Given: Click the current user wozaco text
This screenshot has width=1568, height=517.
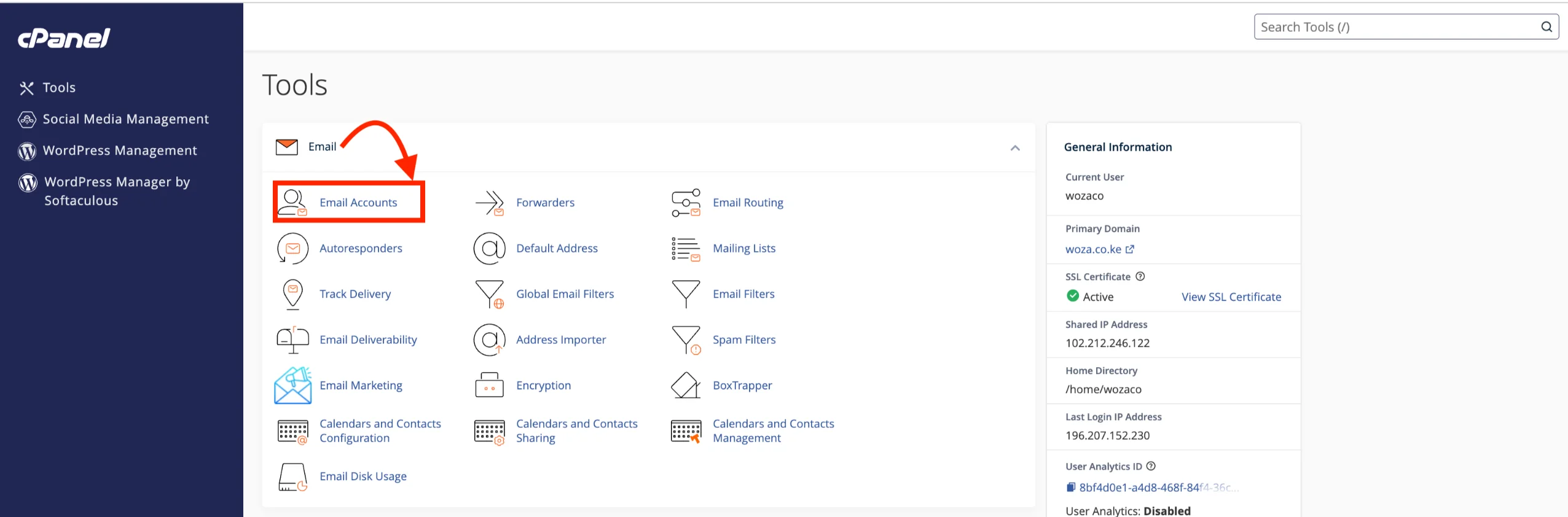Looking at the screenshot, I should [x=1084, y=196].
